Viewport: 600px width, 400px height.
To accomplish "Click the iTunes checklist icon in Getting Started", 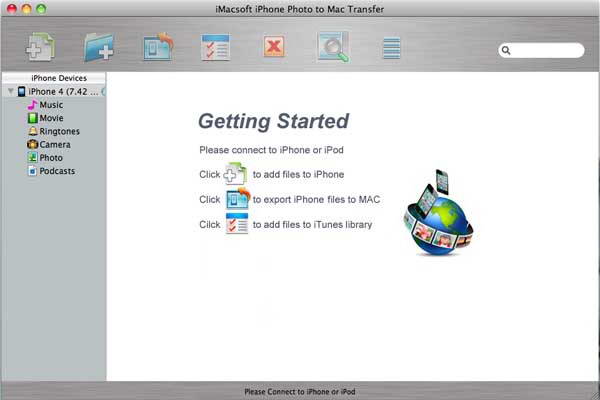I will (237, 223).
